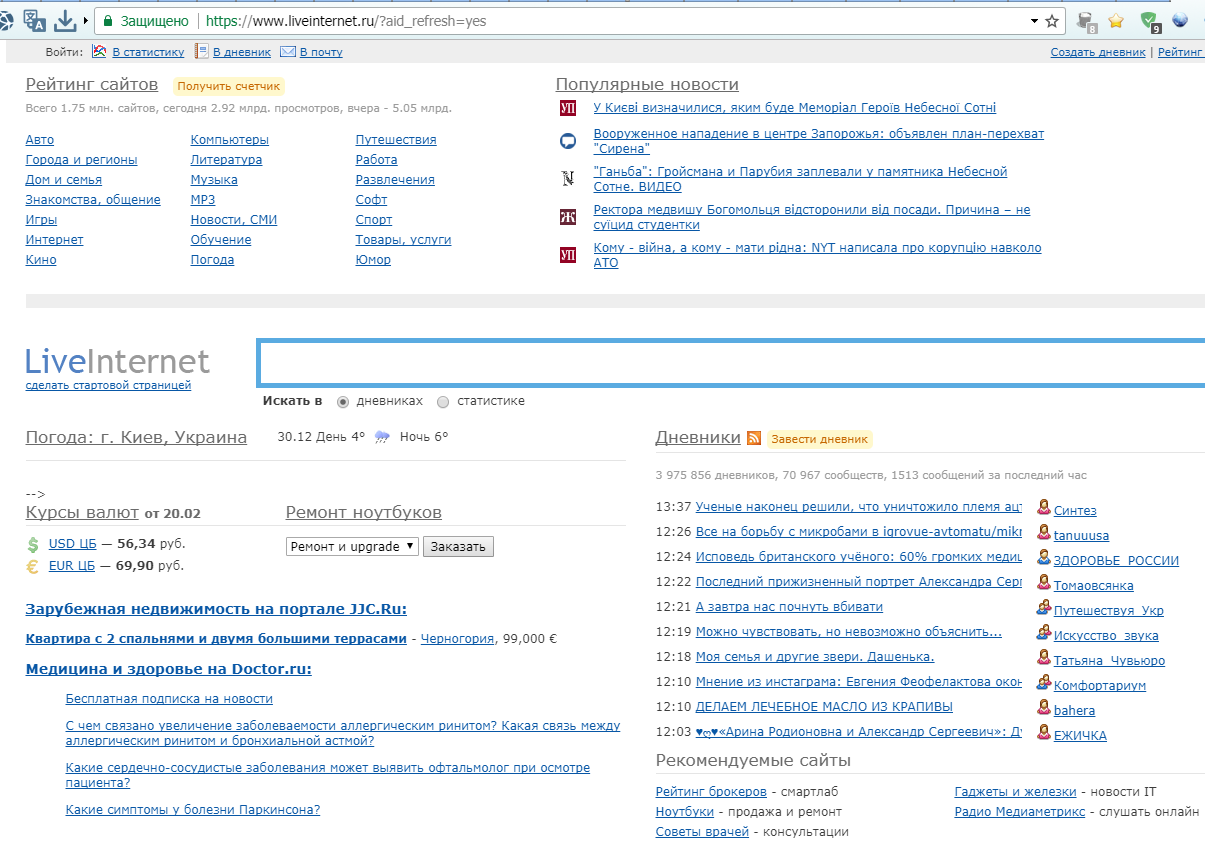
Task: Expand the address bar history dropdown arrow
Action: (x=1034, y=21)
